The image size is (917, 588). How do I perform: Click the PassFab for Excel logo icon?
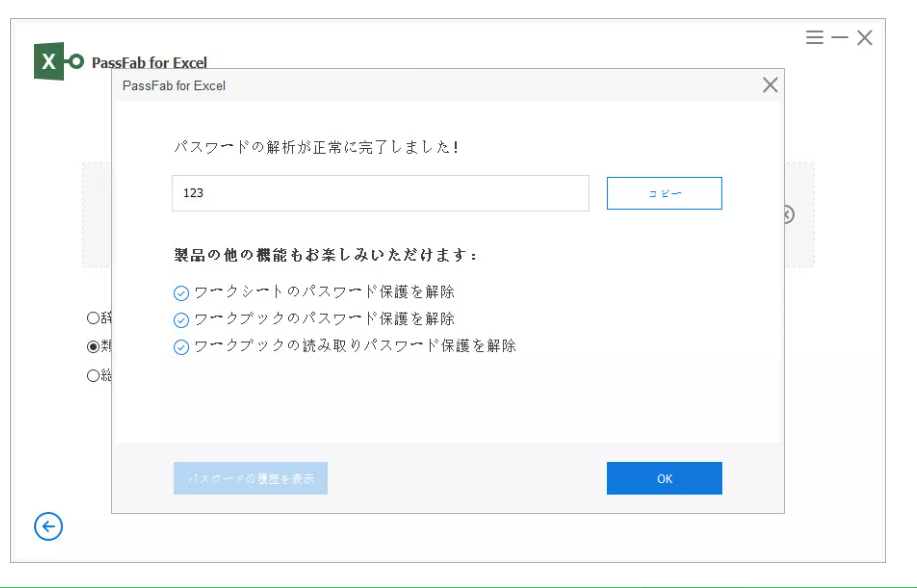[58, 61]
